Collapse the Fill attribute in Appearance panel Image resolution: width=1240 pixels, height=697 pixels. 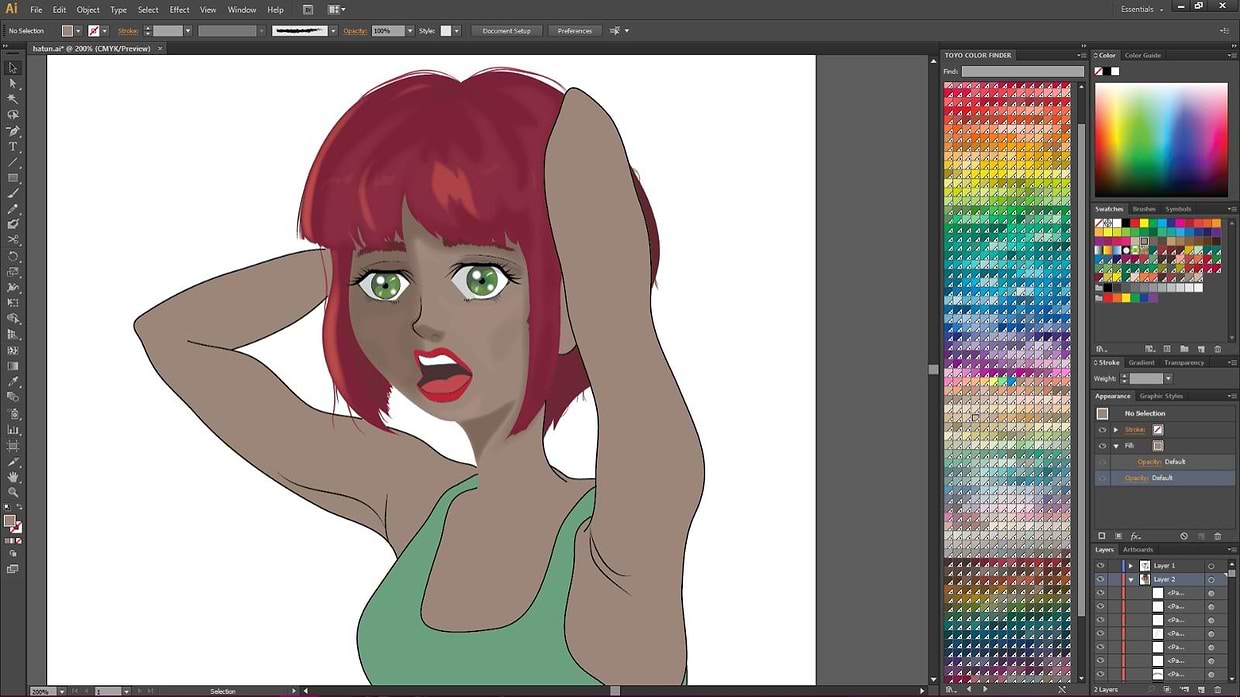[1116, 446]
